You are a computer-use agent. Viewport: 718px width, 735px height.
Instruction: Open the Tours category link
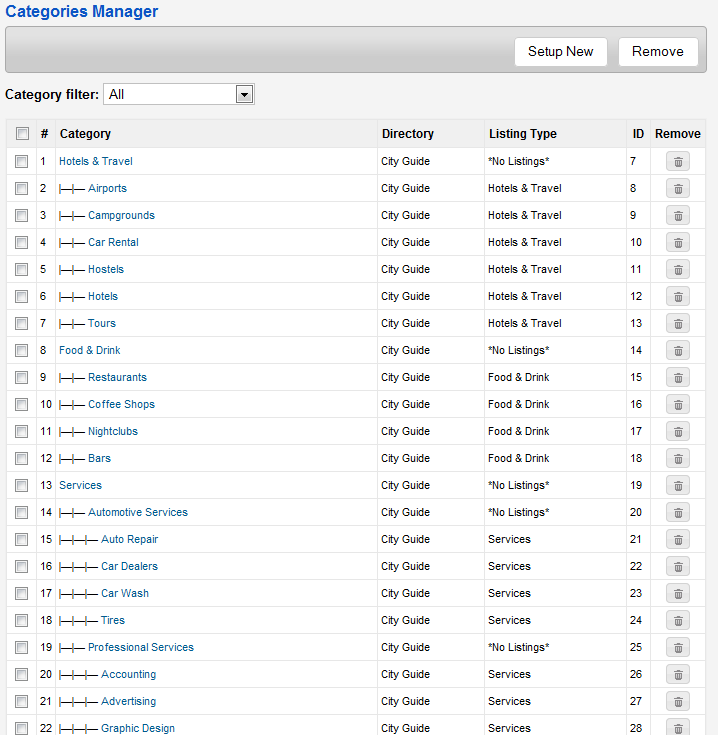(101, 323)
